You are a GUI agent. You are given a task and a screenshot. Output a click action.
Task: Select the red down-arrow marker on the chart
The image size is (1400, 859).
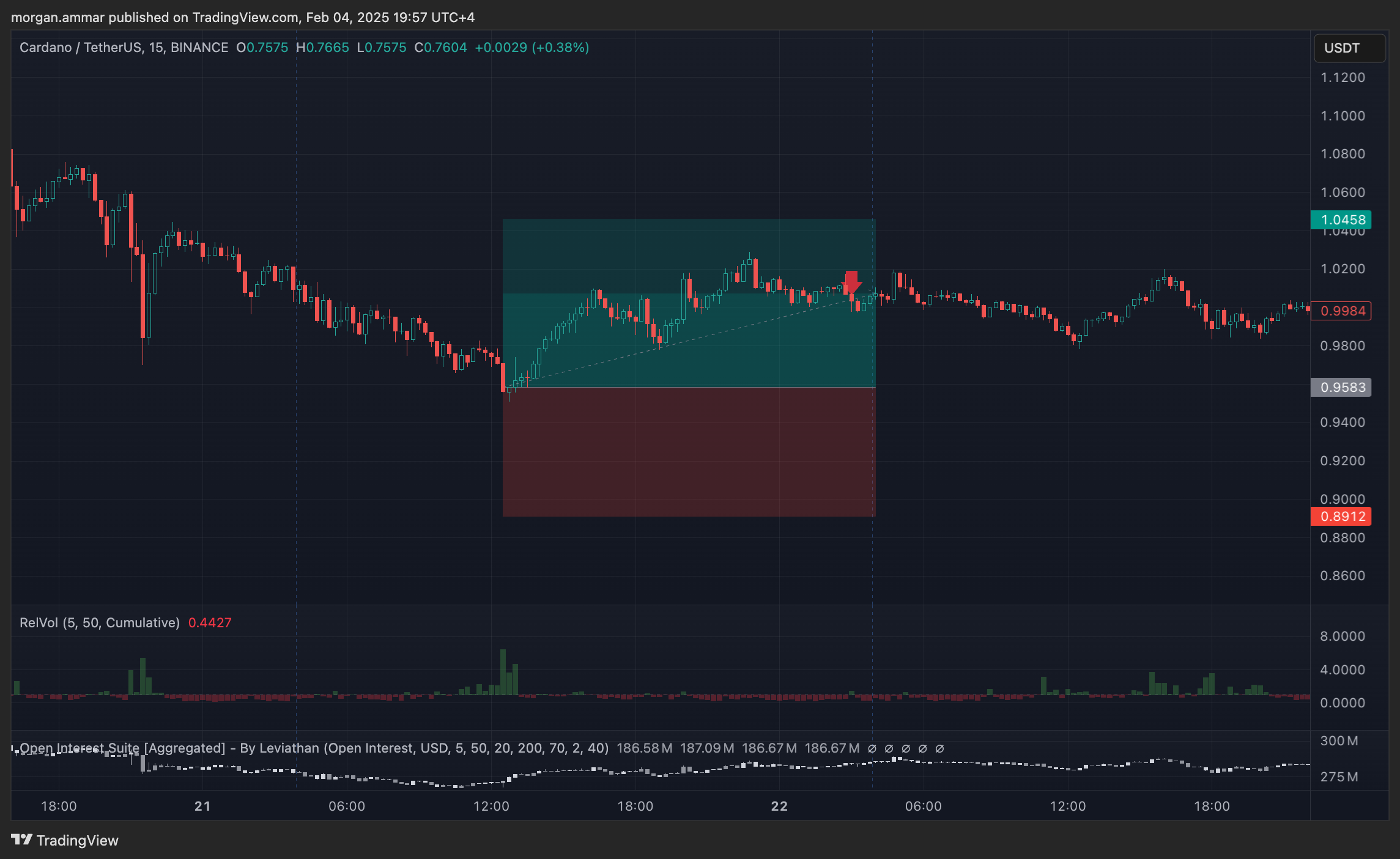tap(851, 282)
